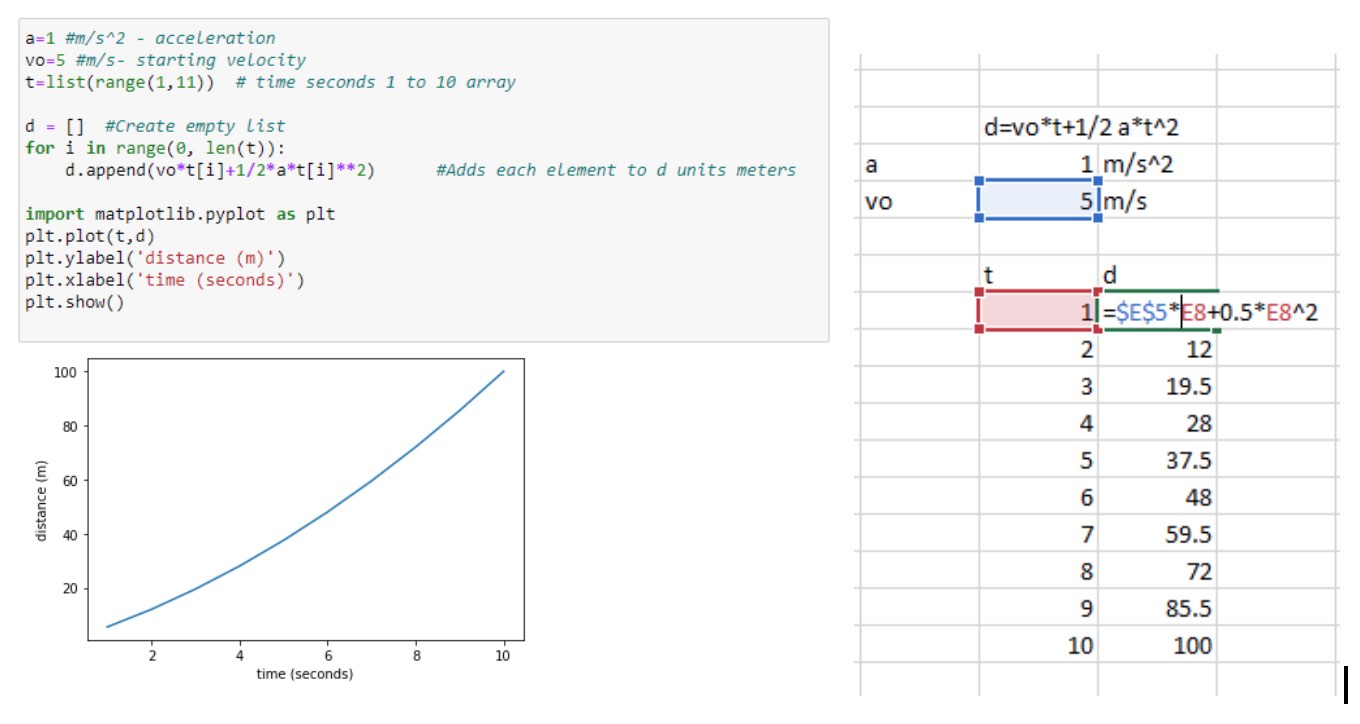Select the cell containing acceleration value 1
1360x724 pixels.
pos(1038,164)
